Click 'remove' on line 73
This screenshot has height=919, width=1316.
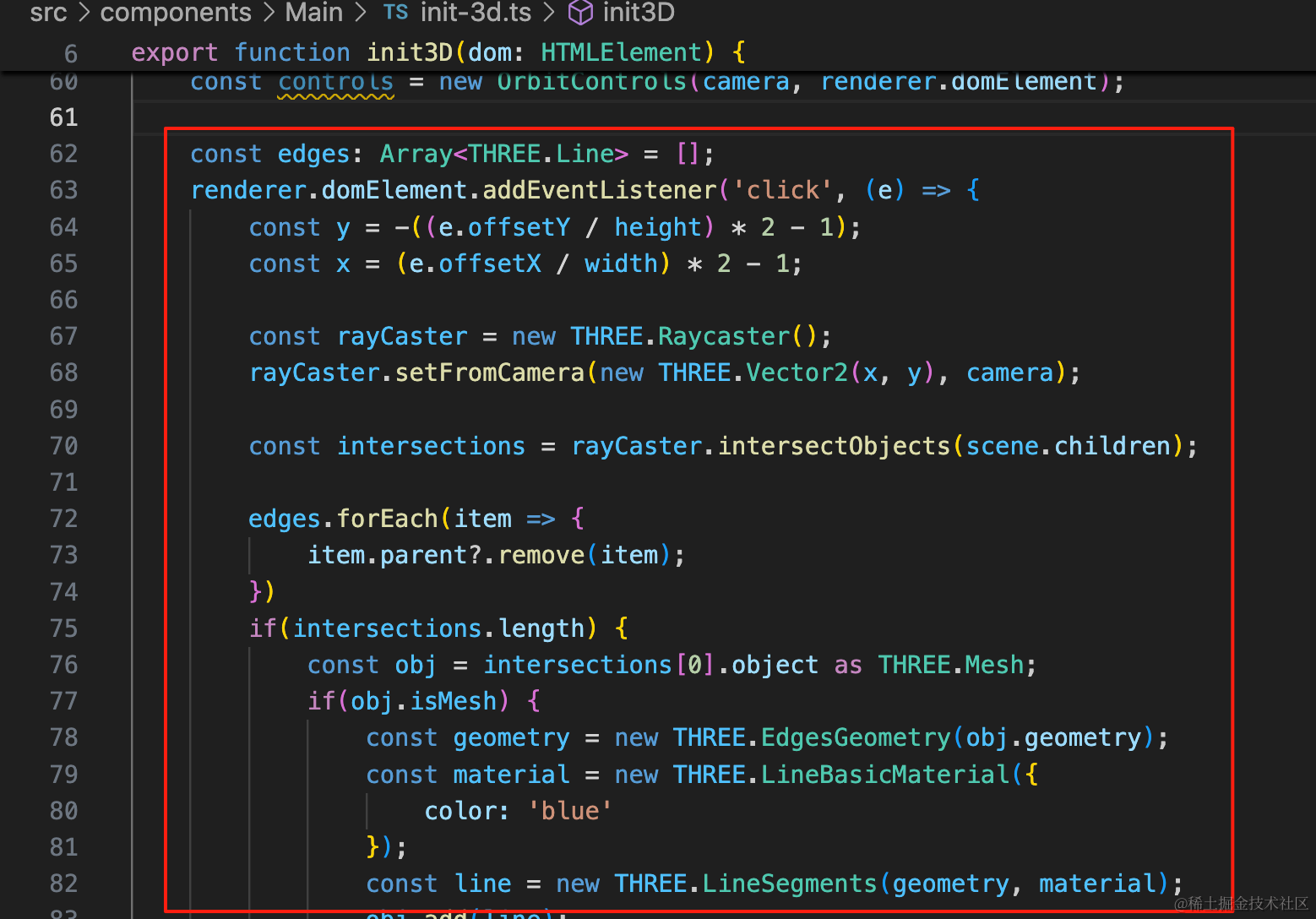[541, 555]
